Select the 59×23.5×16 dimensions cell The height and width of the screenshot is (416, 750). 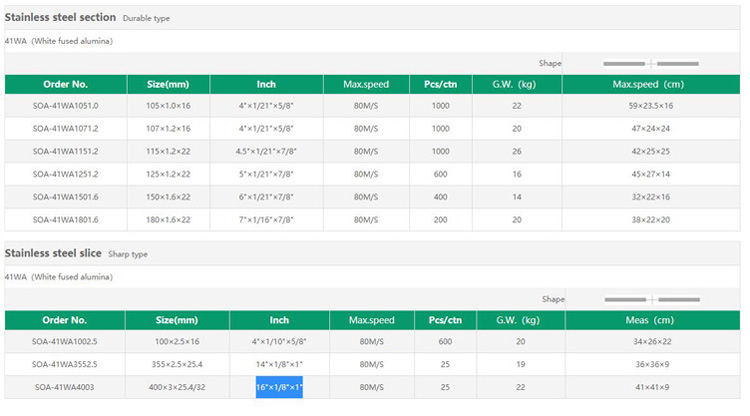coord(651,105)
